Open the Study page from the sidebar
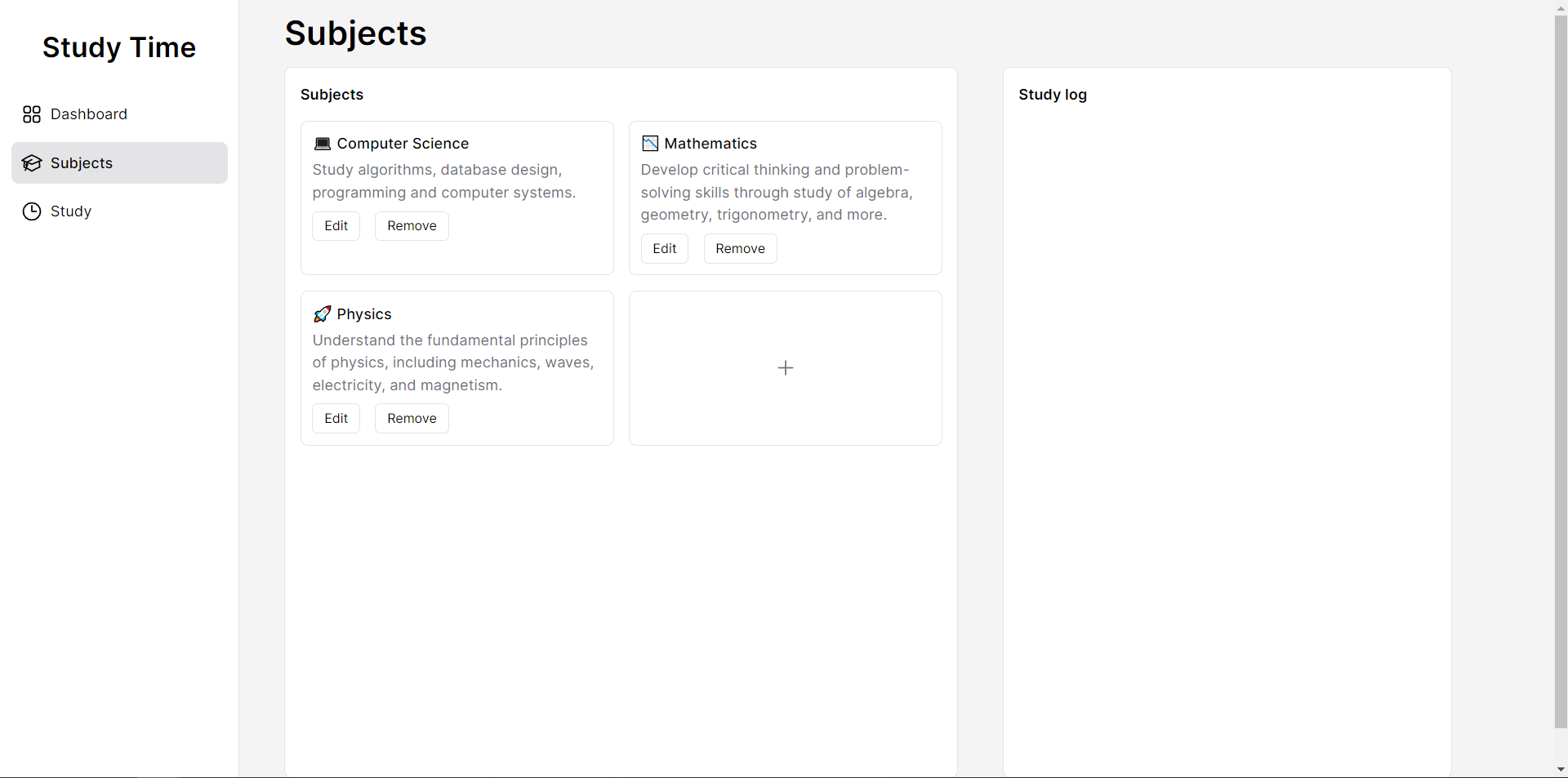 [70, 211]
